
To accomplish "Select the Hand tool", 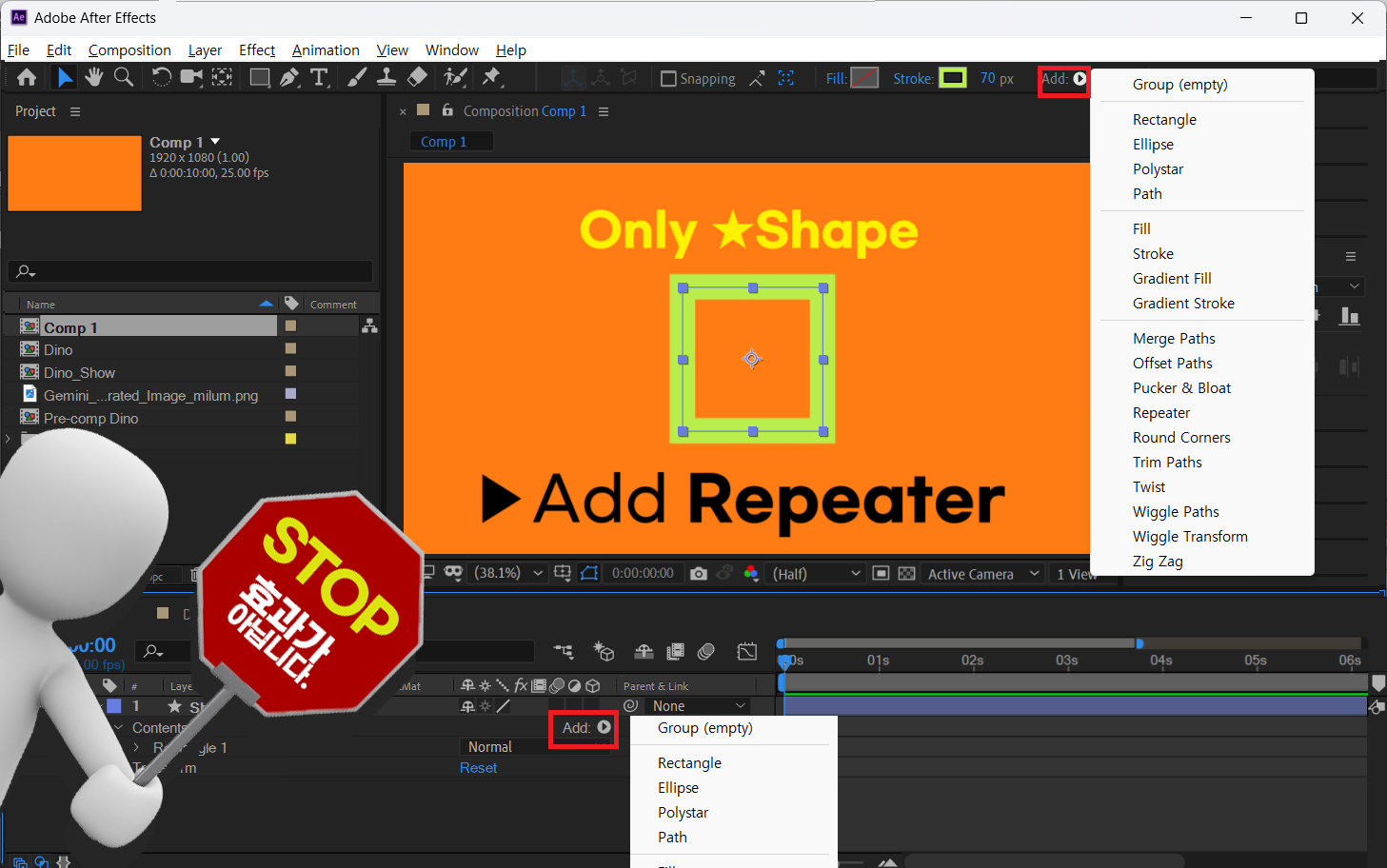I will 93,78.
